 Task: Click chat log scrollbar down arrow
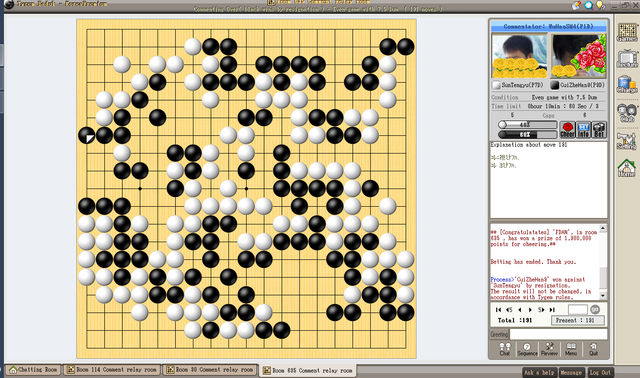click(603, 295)
